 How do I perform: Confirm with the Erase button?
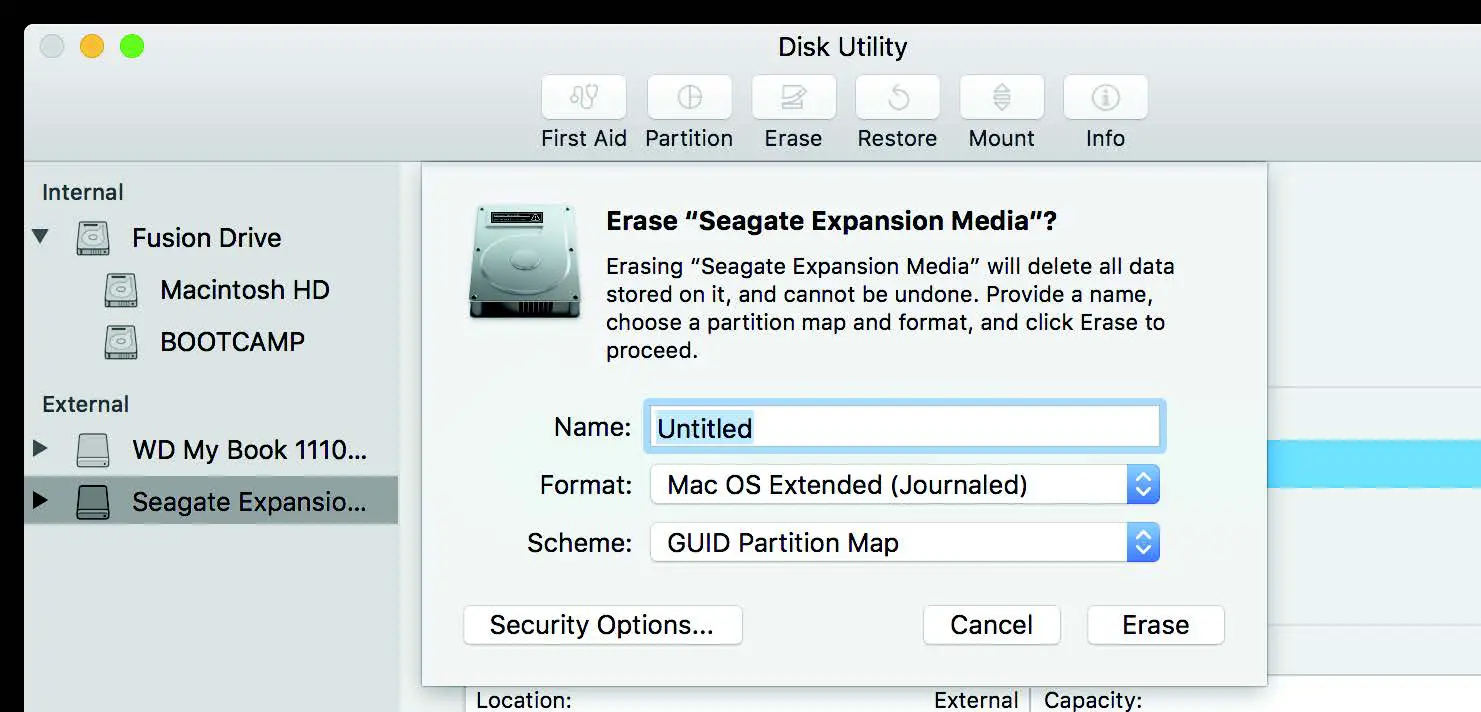point(1155,625)
